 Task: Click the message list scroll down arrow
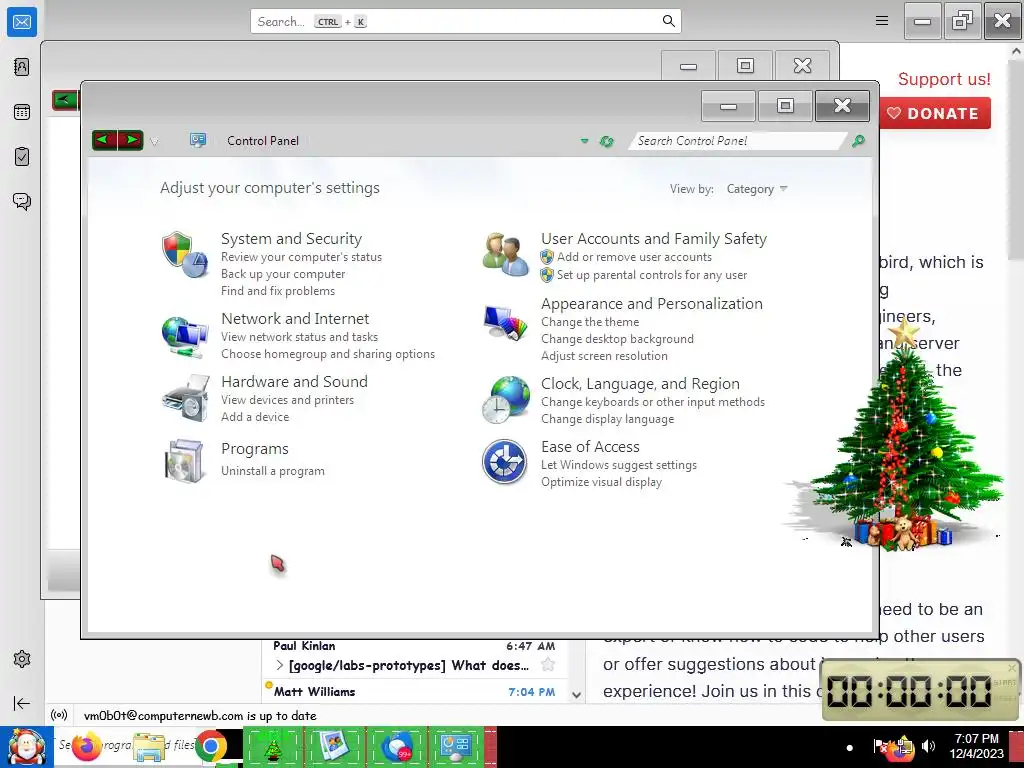click(576, 696)
